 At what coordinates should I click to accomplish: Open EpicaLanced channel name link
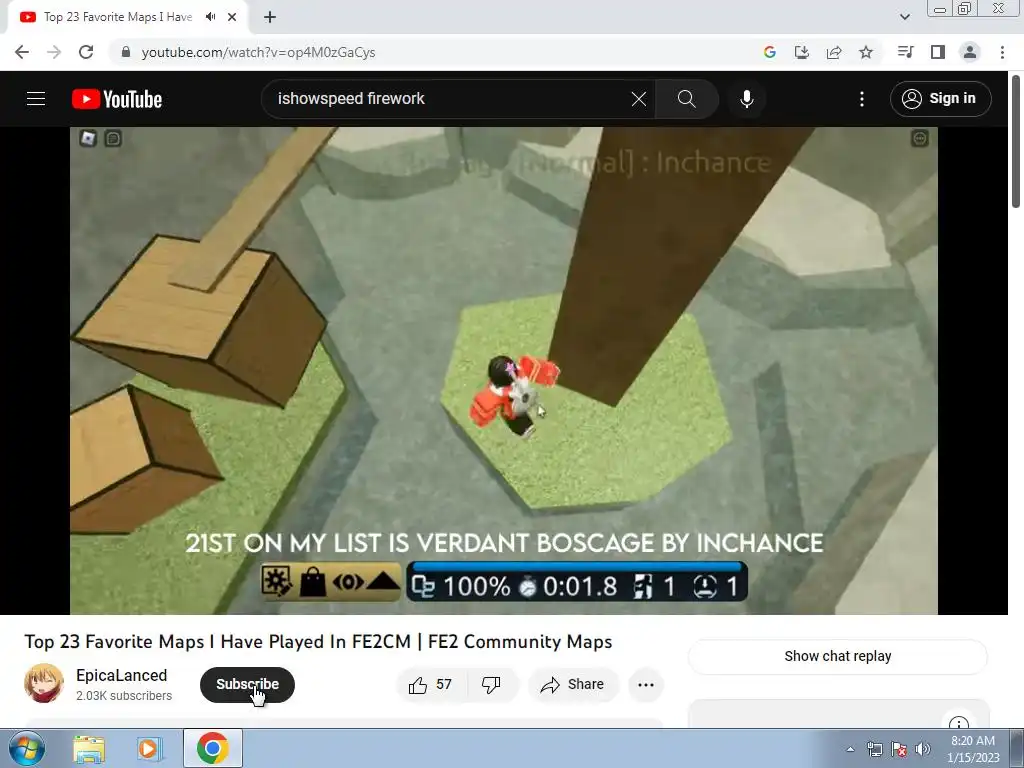[x=121, y=675]
